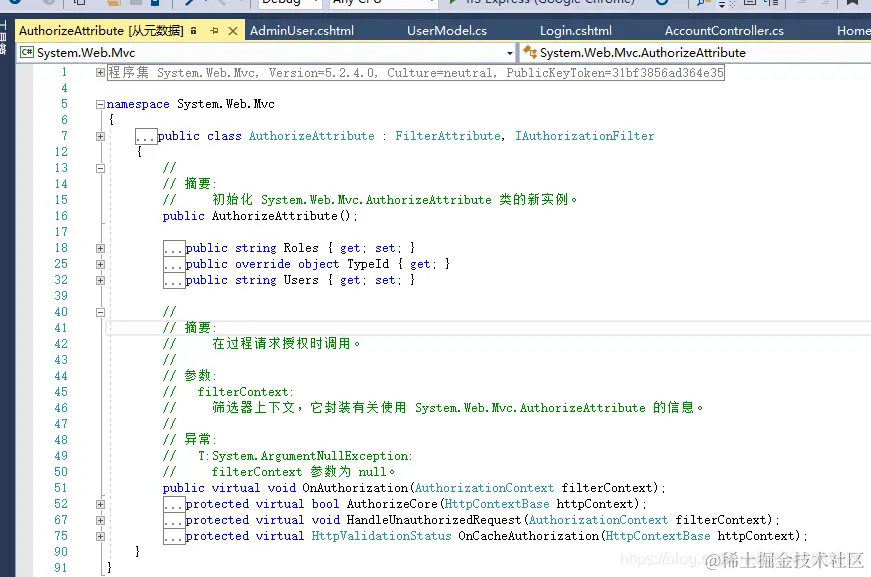871x577 pixels.
Task: Click the 筛选器上下文 comment on line 46
Action: (457, 408)
